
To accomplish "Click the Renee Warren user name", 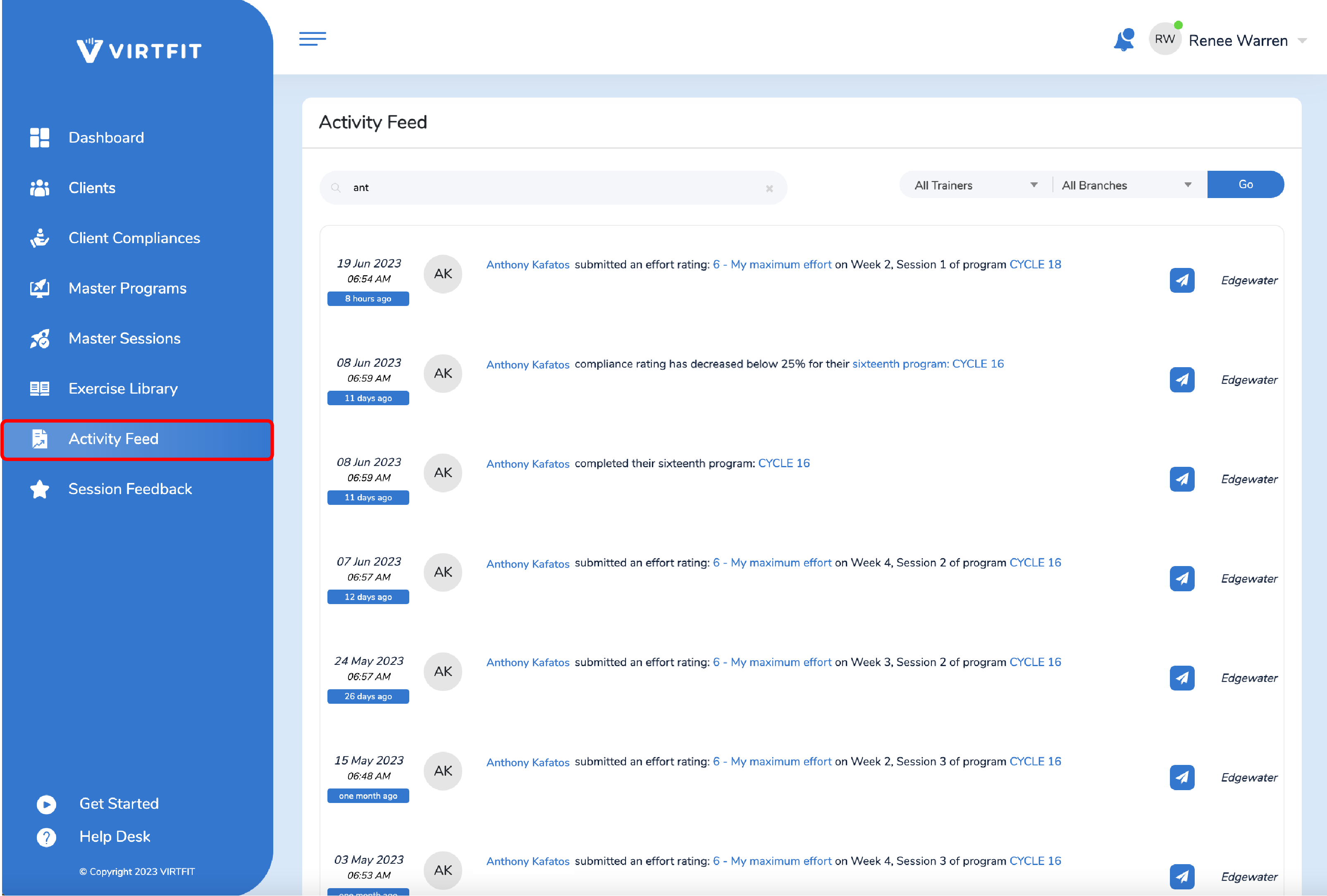I will pyautogui.click(x=1238, y=41).
